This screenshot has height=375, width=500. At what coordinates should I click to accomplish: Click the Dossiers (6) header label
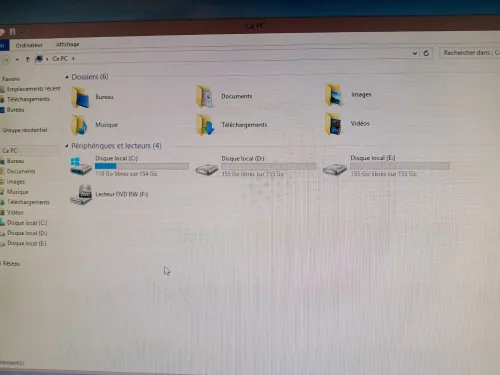tap(90, 77)
